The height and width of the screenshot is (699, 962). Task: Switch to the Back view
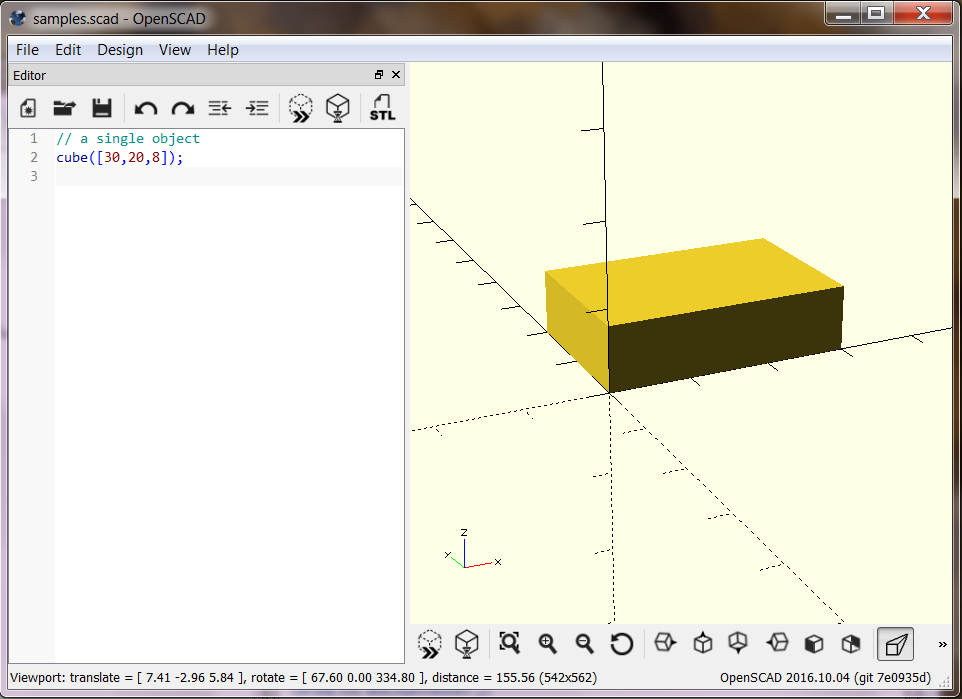click(851, 644)
